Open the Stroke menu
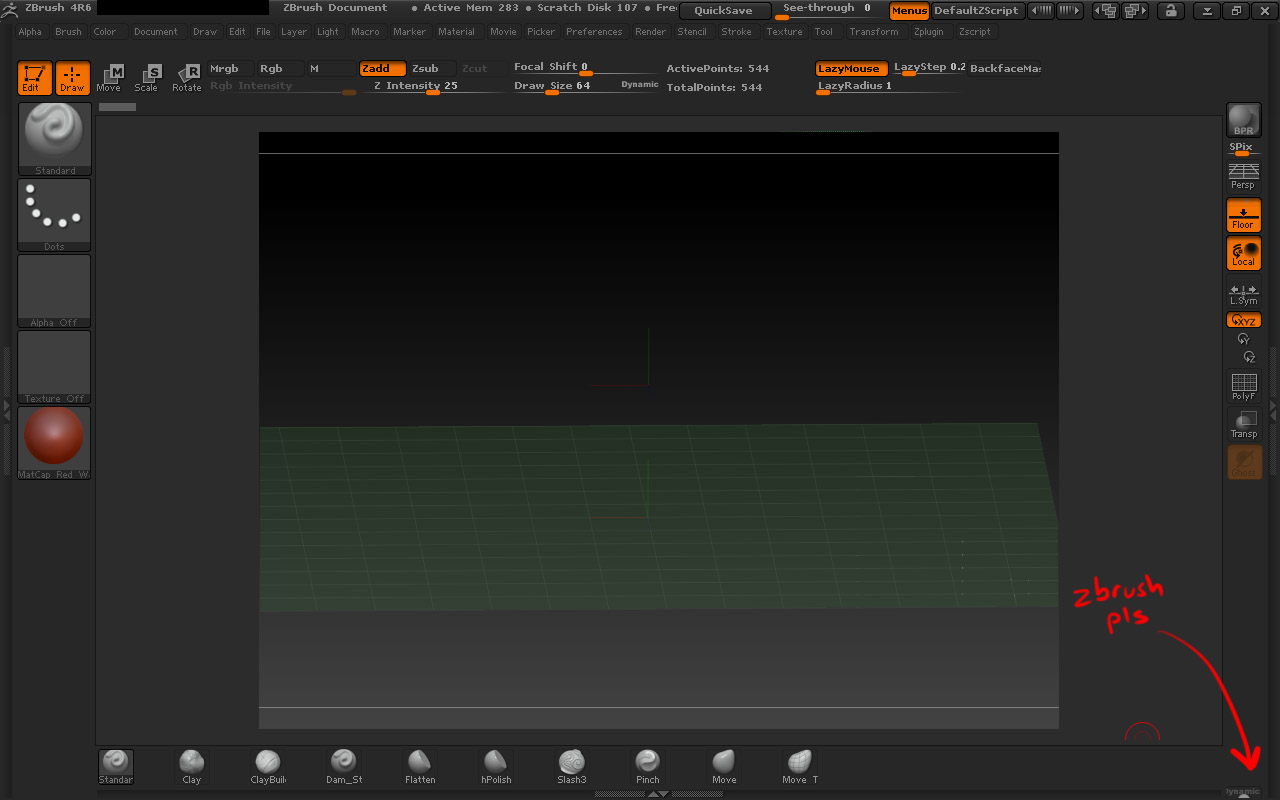Viewport: 1280px width, 800px height. pos(736,32)
